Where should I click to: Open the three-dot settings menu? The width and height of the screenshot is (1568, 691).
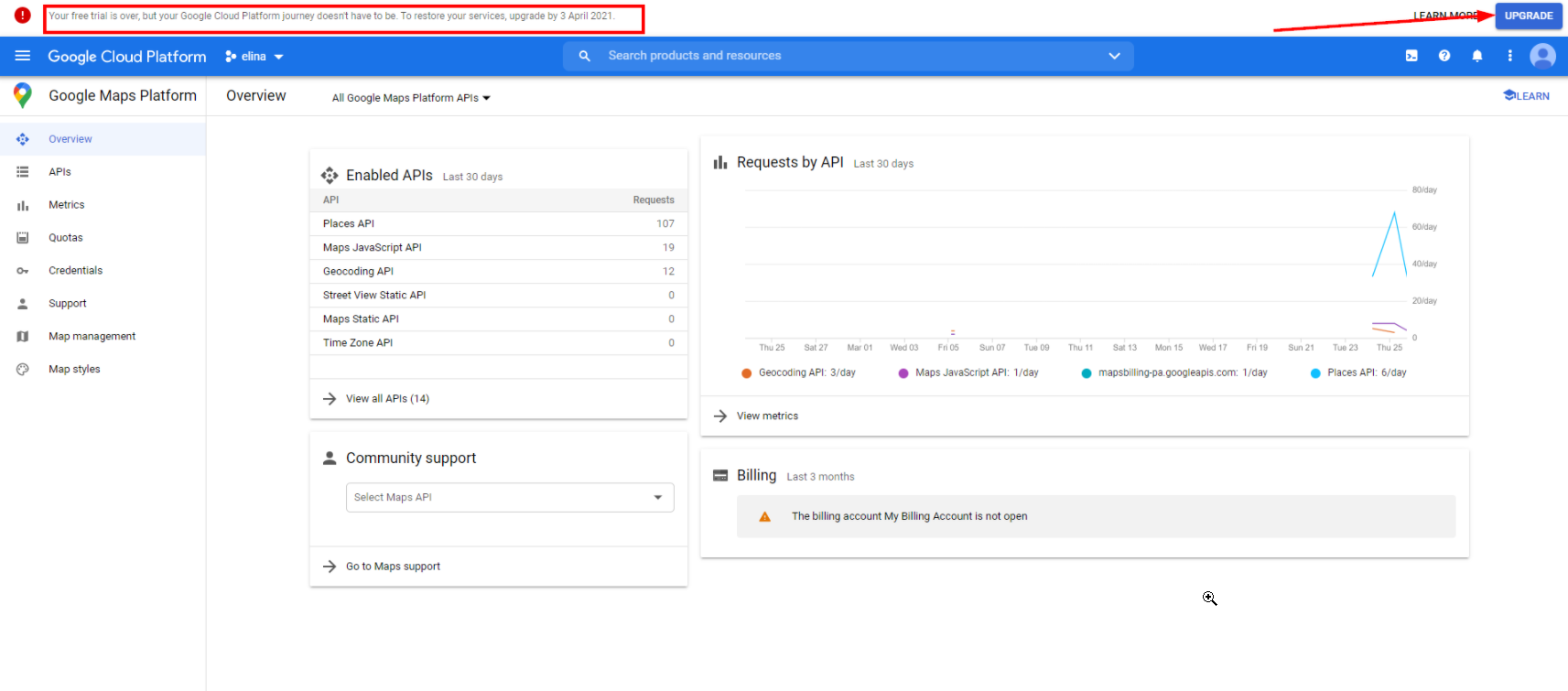click(1509, 56)
